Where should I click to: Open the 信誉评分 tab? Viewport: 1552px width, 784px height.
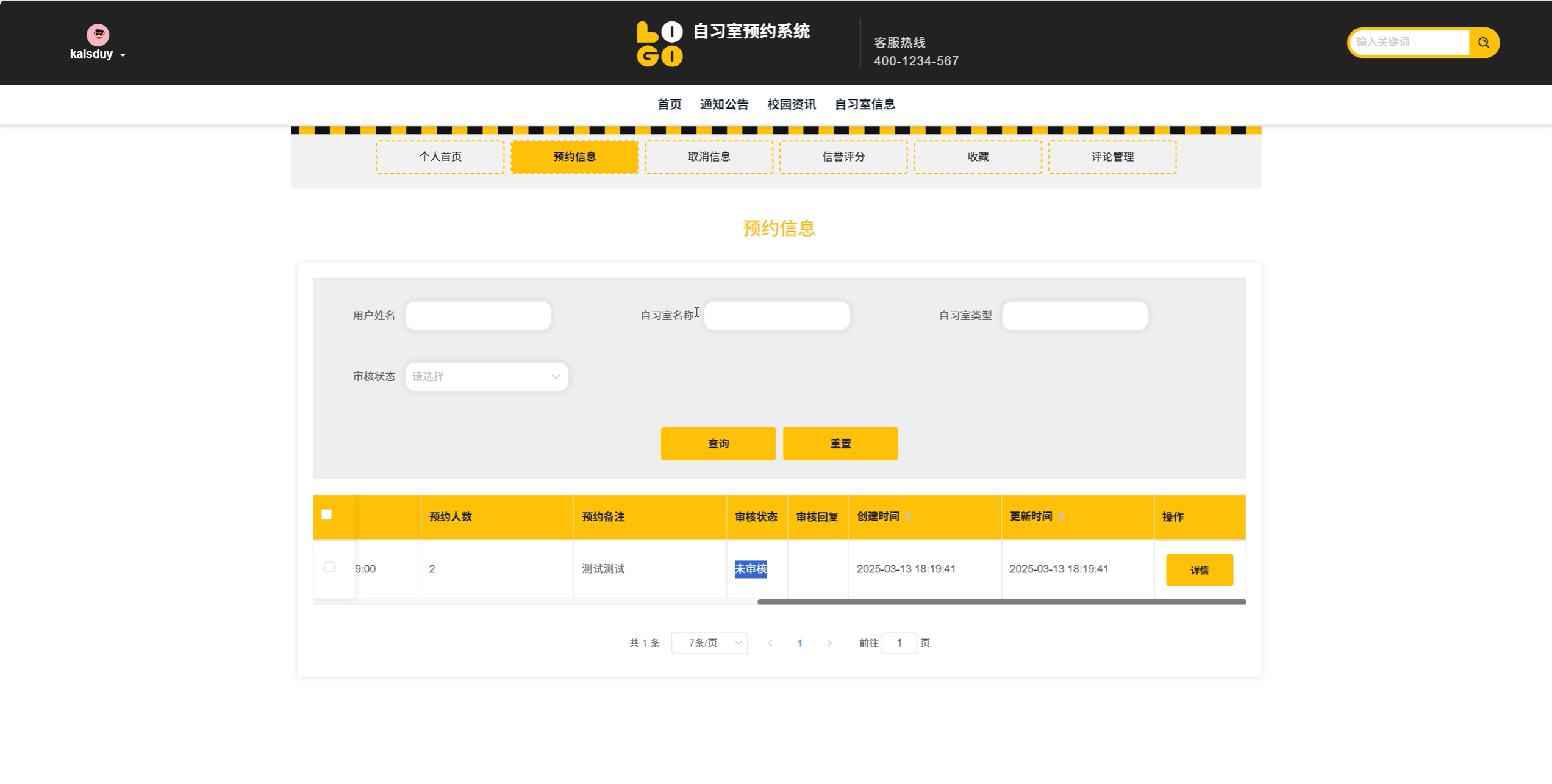(843, 157)
